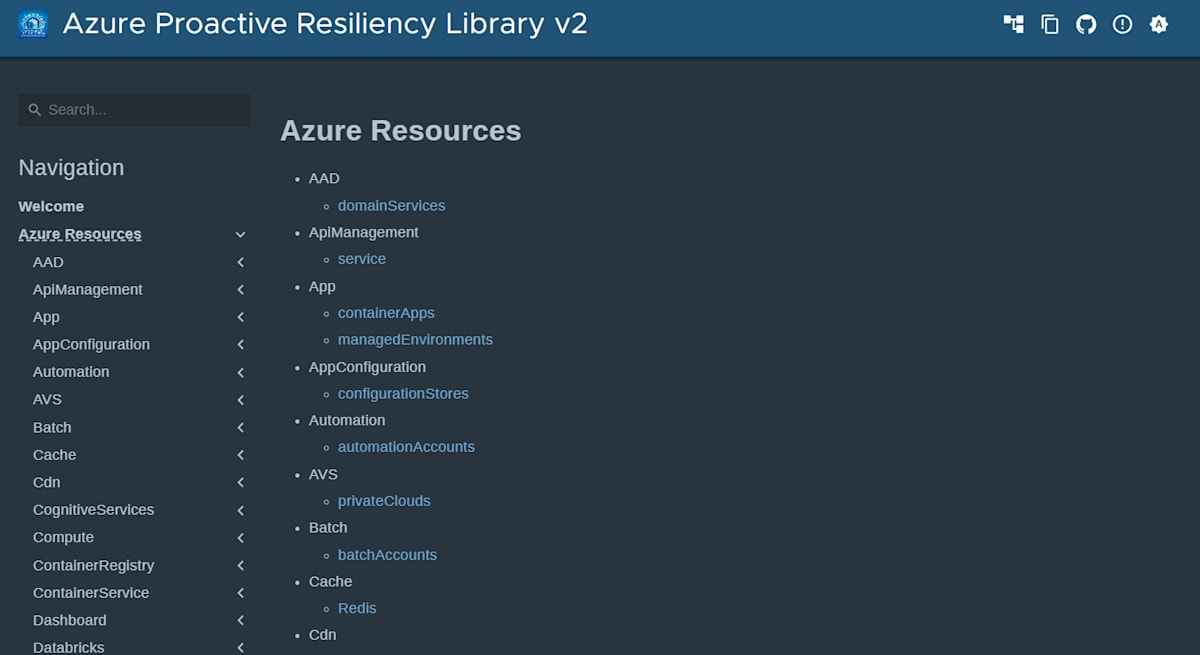This screenshot has height=655, width=1200.
Task: Click the site logo beside the title
Action: pyautogui.click(x=33, y=23)
